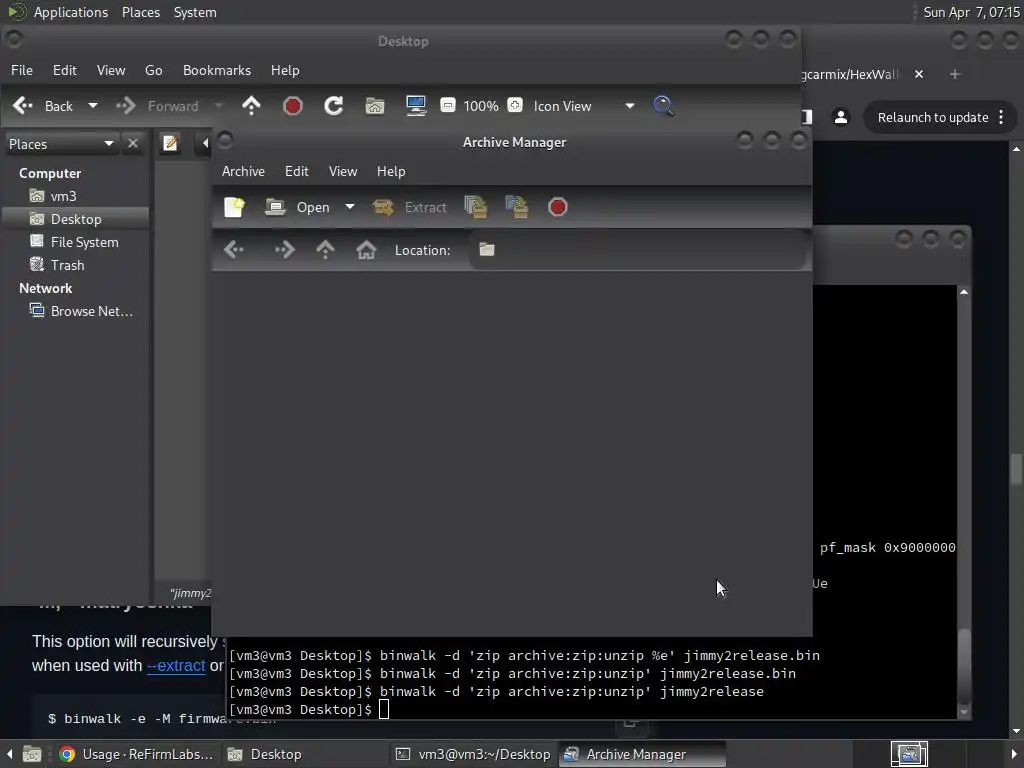
Task: Zoom in file manager view
Action: pyautogui.click(x=515, y=105)
